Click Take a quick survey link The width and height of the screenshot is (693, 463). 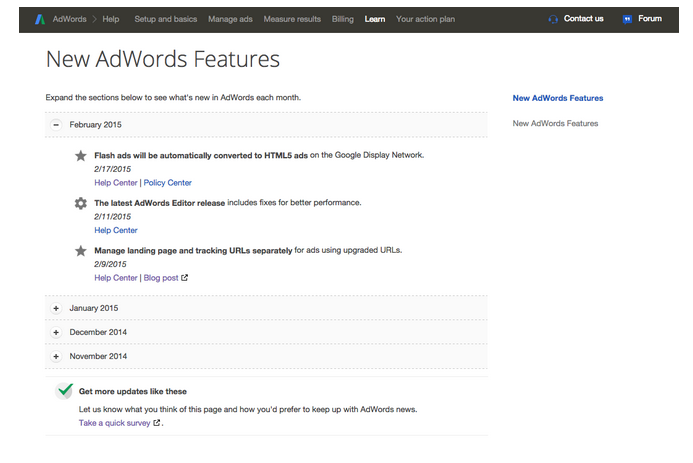tap(114, 423)
